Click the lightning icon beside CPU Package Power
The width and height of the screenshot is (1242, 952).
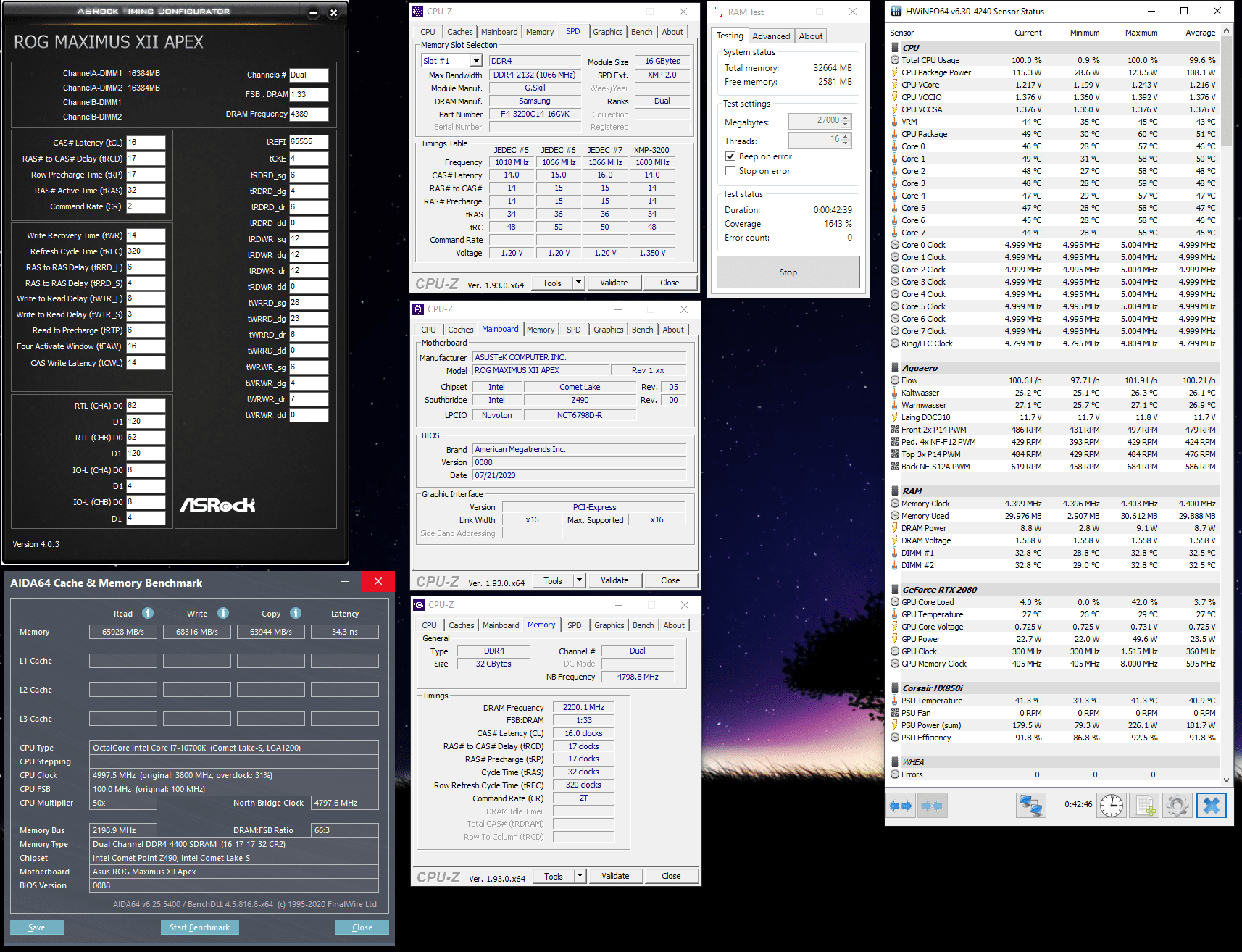point(895,72)
